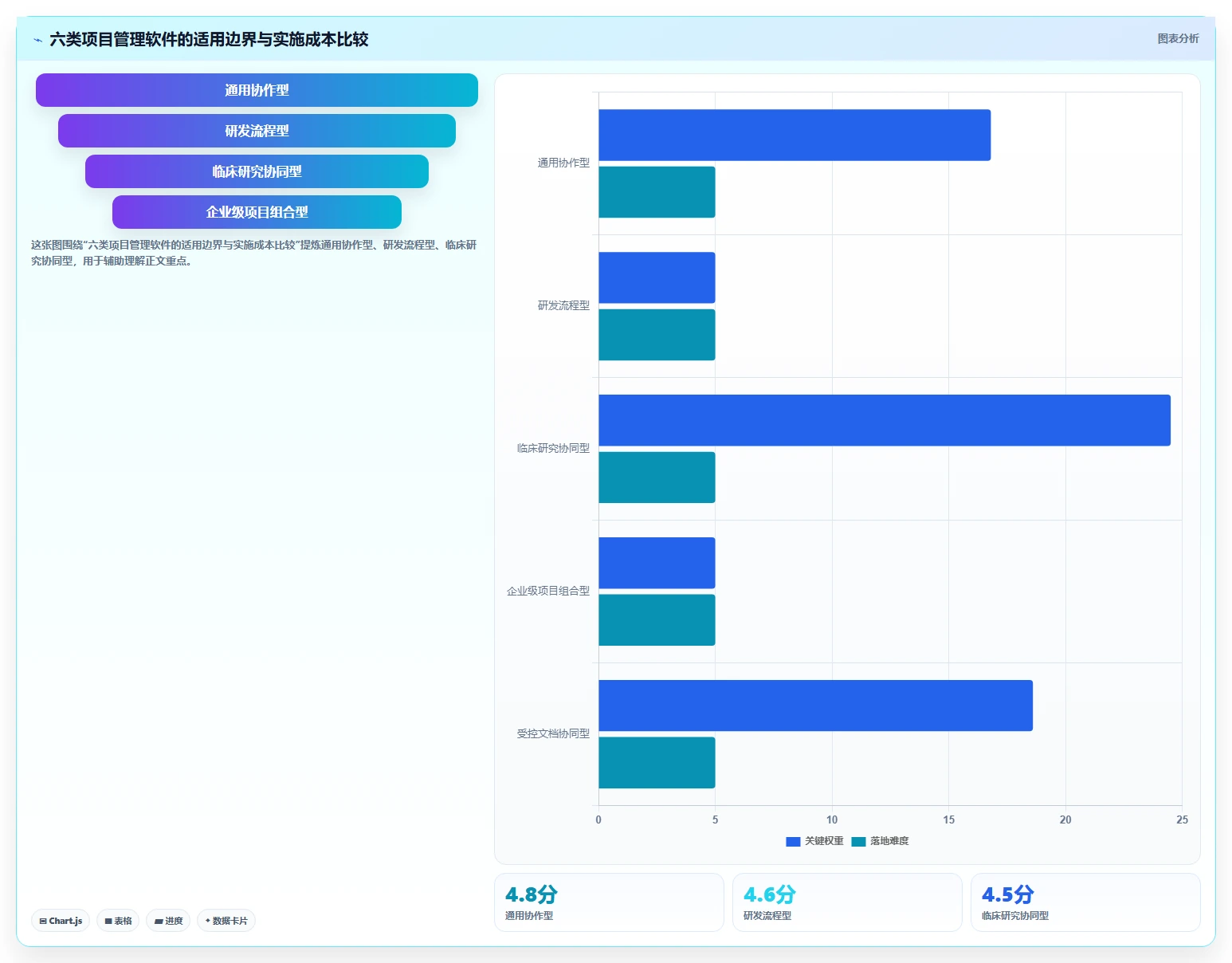Click the 图表分析 label in header

(x=1178, y=38)
